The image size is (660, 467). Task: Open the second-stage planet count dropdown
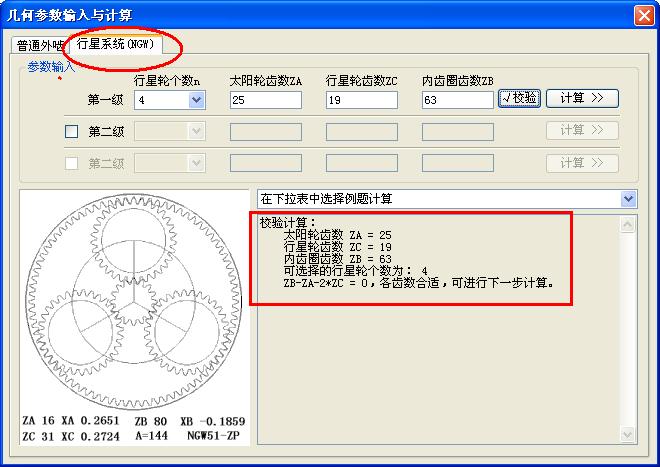coord(196,131)
